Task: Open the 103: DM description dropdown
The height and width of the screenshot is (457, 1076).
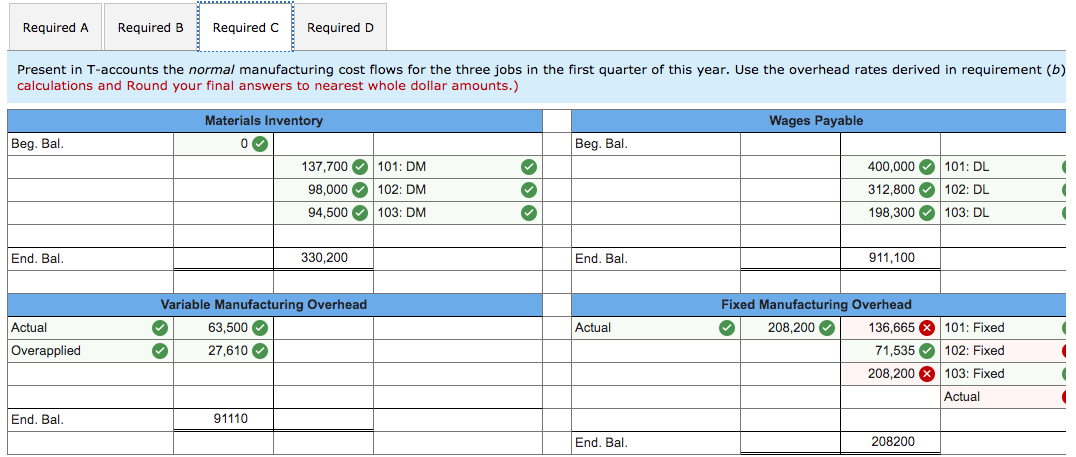Action: (x=458, y=213)
